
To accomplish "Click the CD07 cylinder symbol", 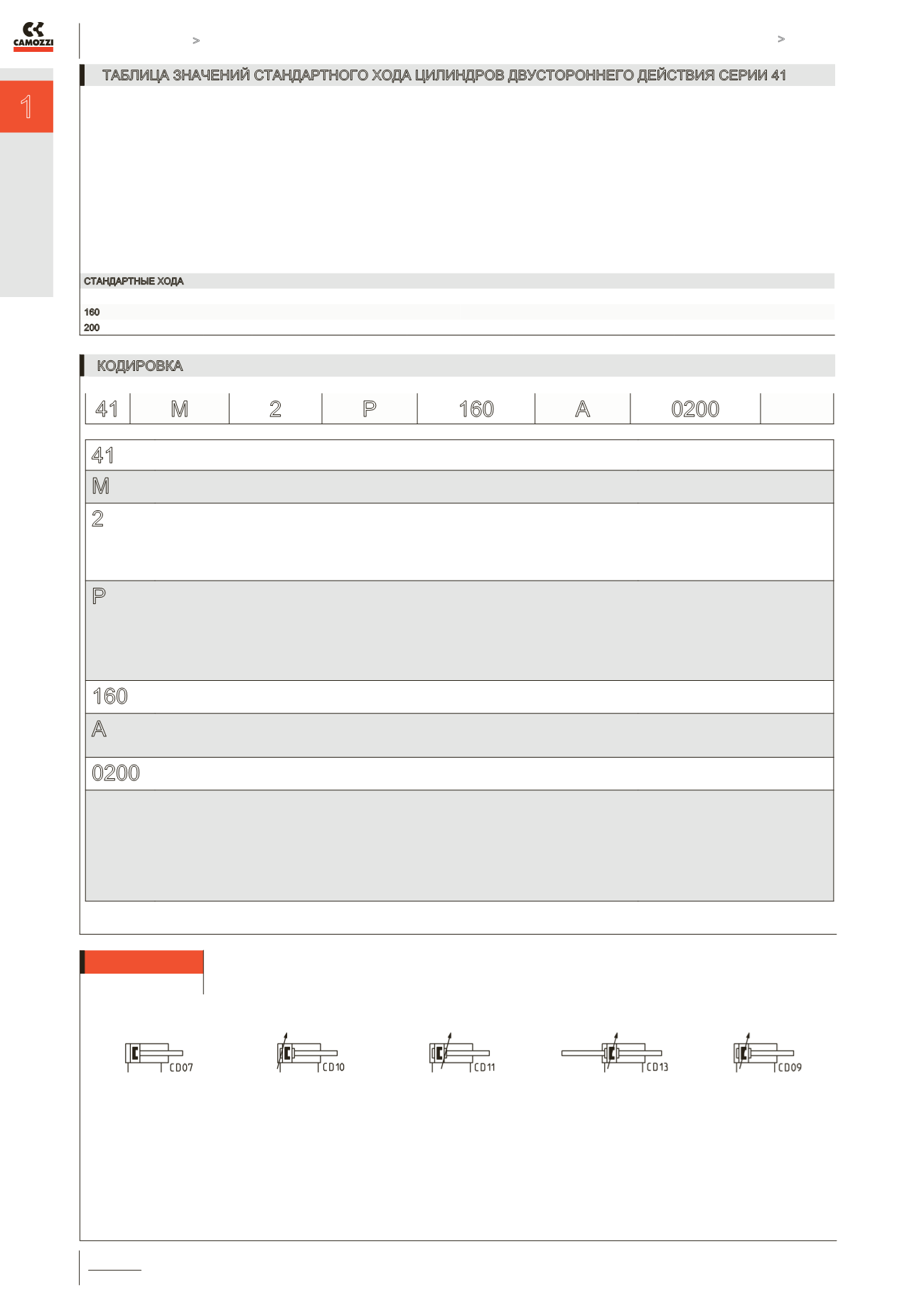I will point(159,1057).
